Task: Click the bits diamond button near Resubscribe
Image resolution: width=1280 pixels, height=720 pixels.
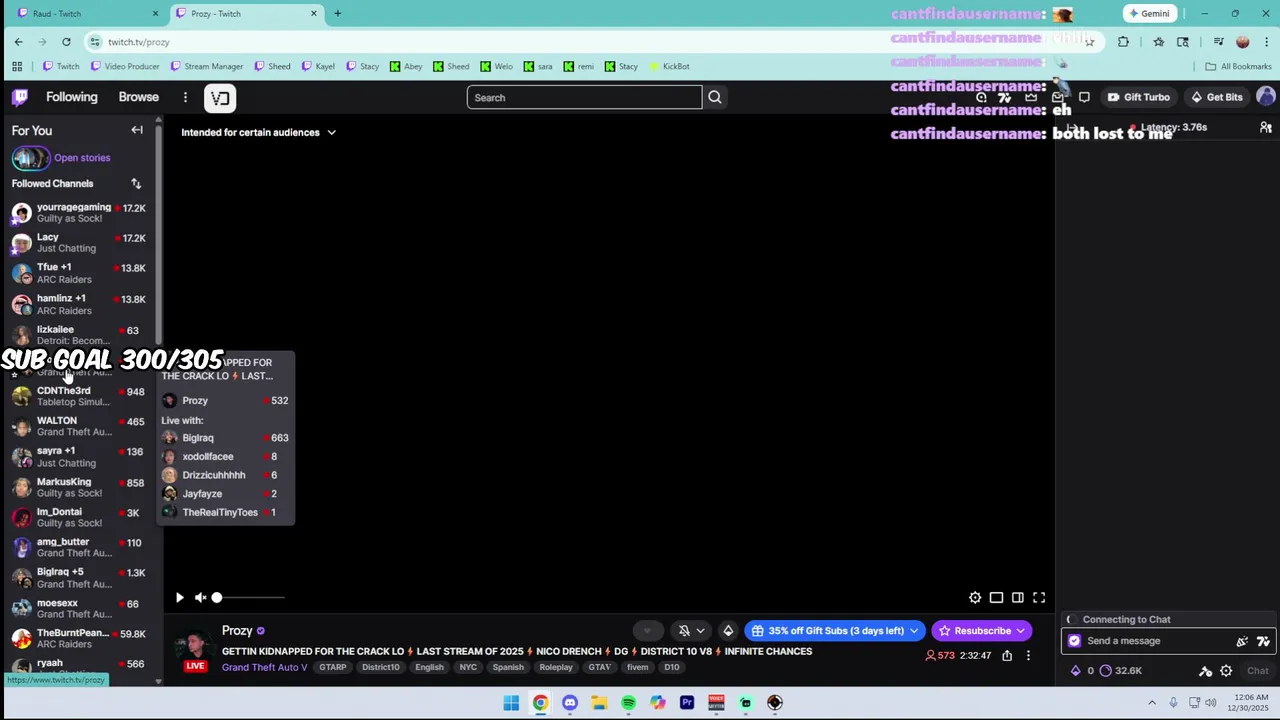Action: [728, 631]
